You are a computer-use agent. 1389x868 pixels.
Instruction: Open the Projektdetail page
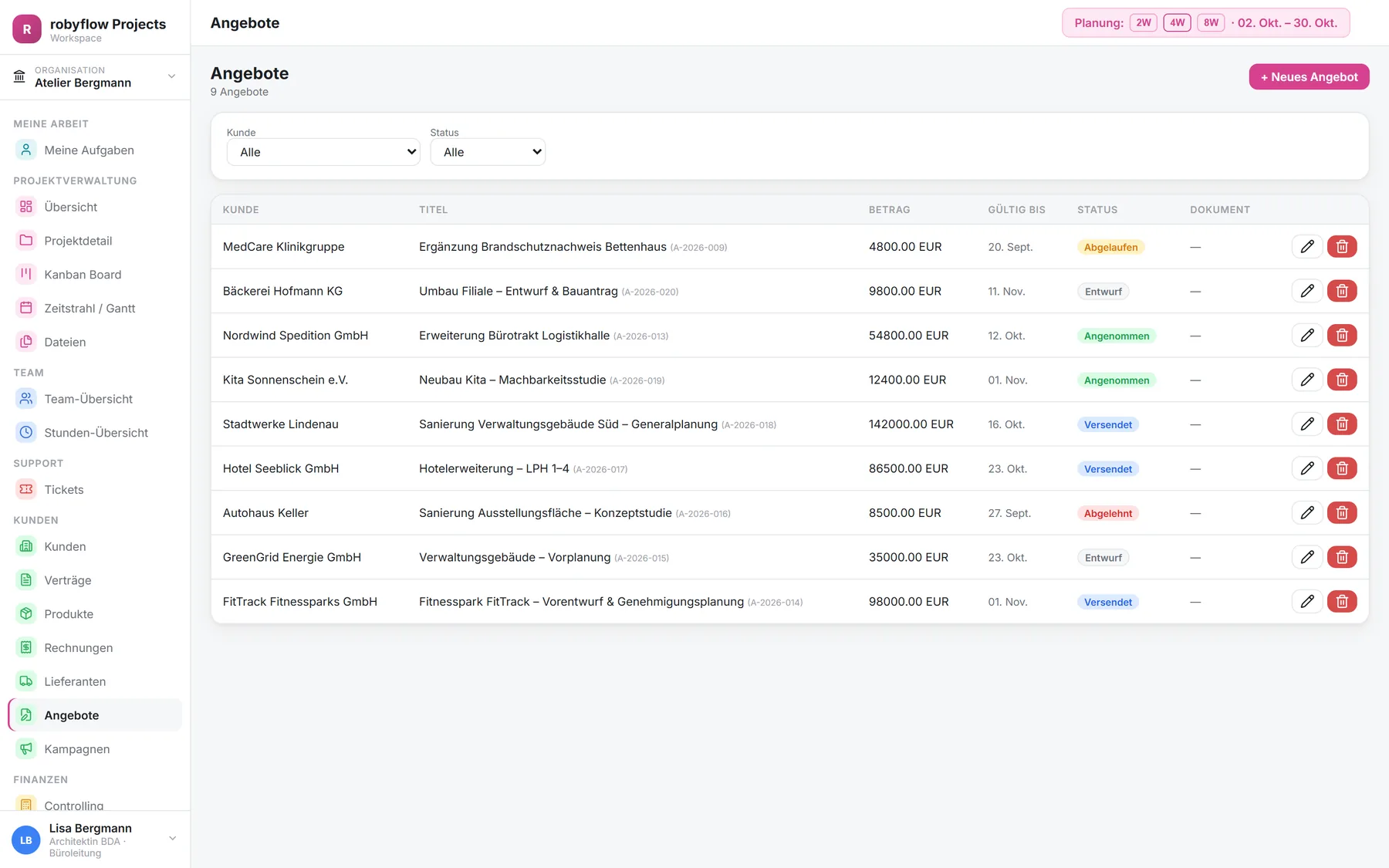pos(95,241)
